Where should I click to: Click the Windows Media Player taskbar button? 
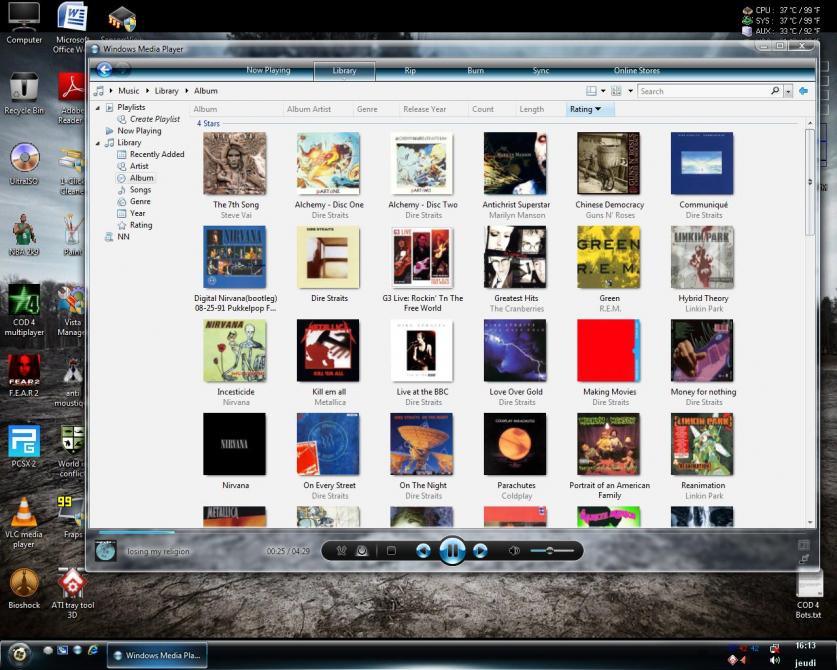[x=157, y=655]
